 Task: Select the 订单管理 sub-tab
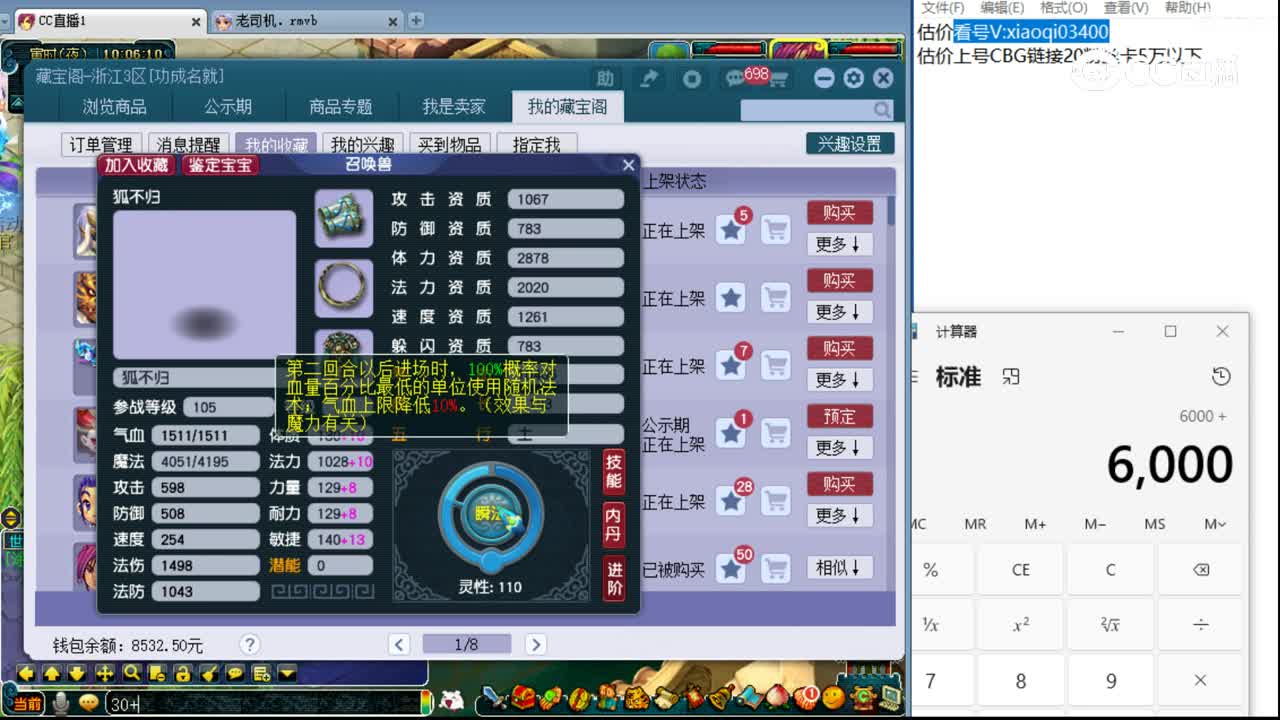pyautogui.click(x=101, y=145)
